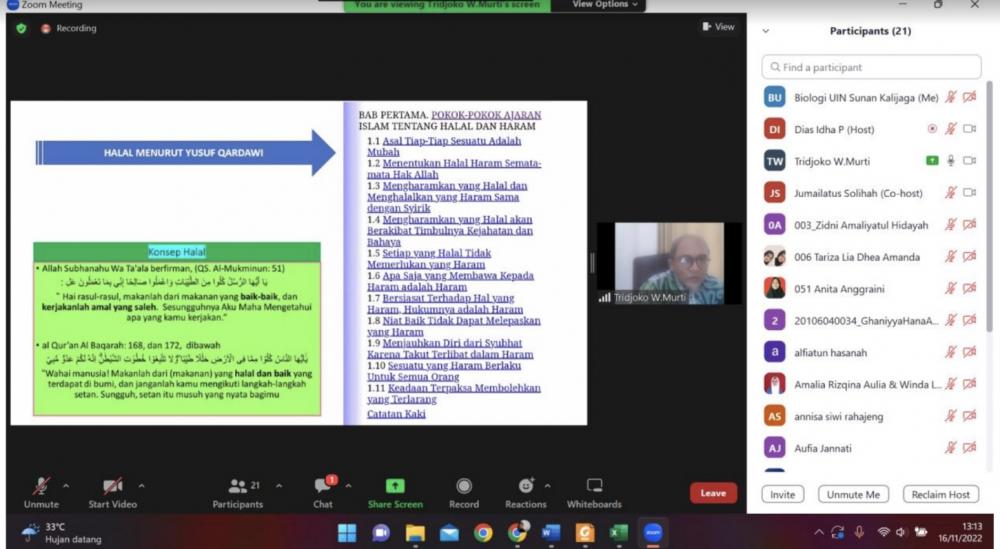Image resolution: width=1000 pixels, height=549 pixels.
Task: Collapse the Participants panel header chevron
Action: tap(766, 31)
